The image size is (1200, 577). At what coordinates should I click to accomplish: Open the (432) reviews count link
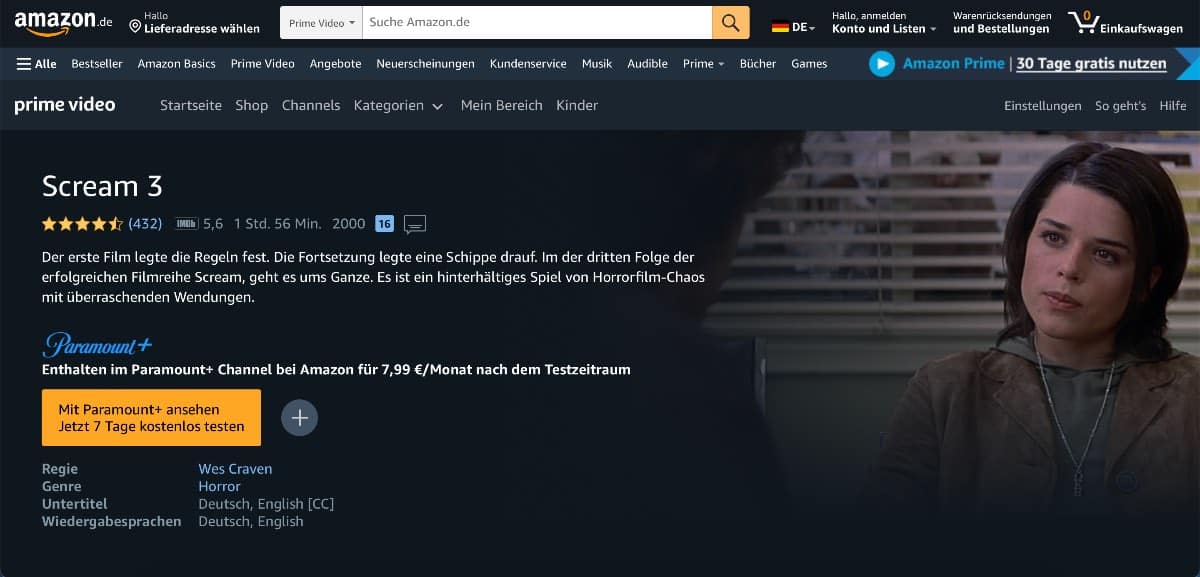[x=145, y=224]
